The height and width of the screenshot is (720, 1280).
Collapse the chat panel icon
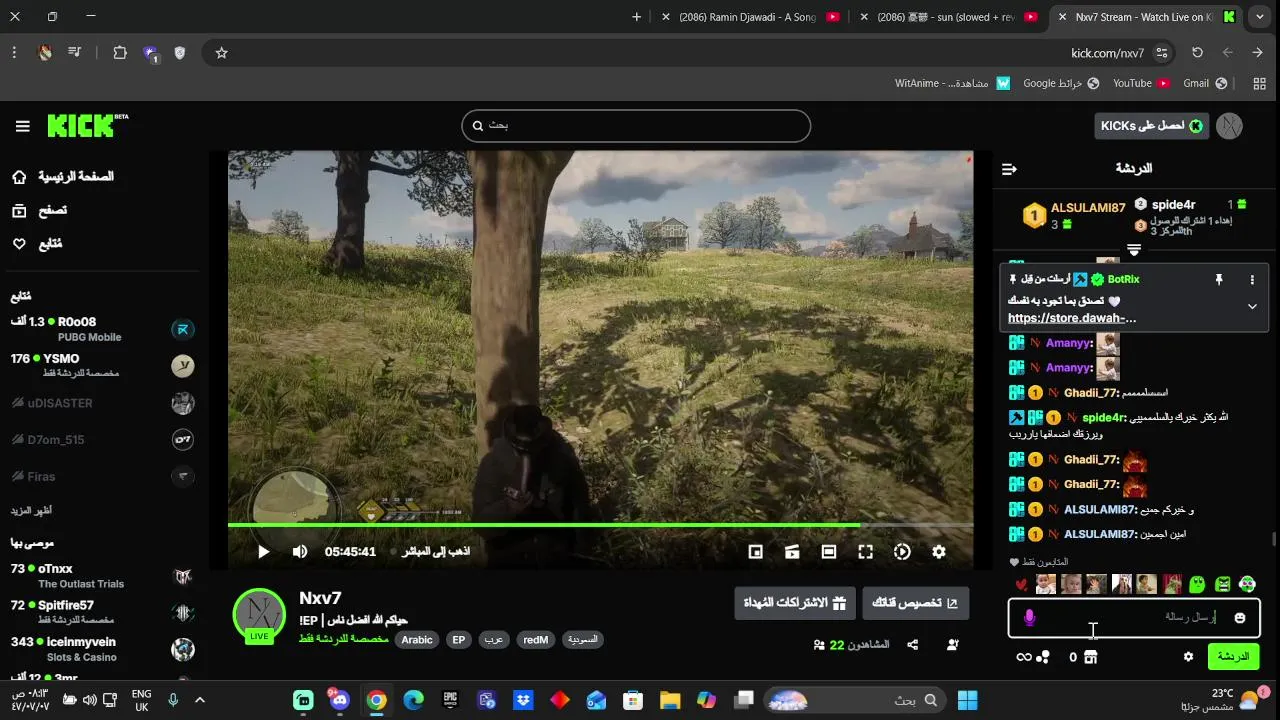point(1009,169)
